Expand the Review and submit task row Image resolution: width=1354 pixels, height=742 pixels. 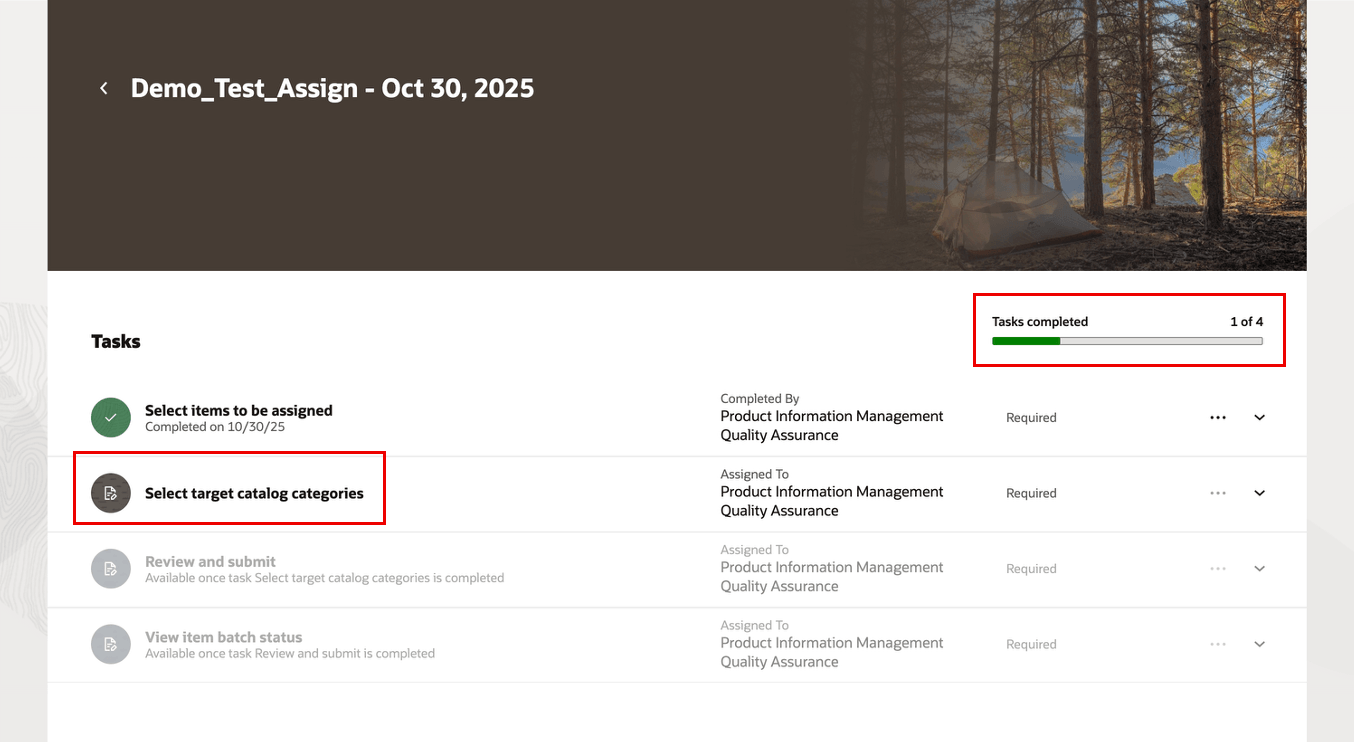tap(1259, 568)
